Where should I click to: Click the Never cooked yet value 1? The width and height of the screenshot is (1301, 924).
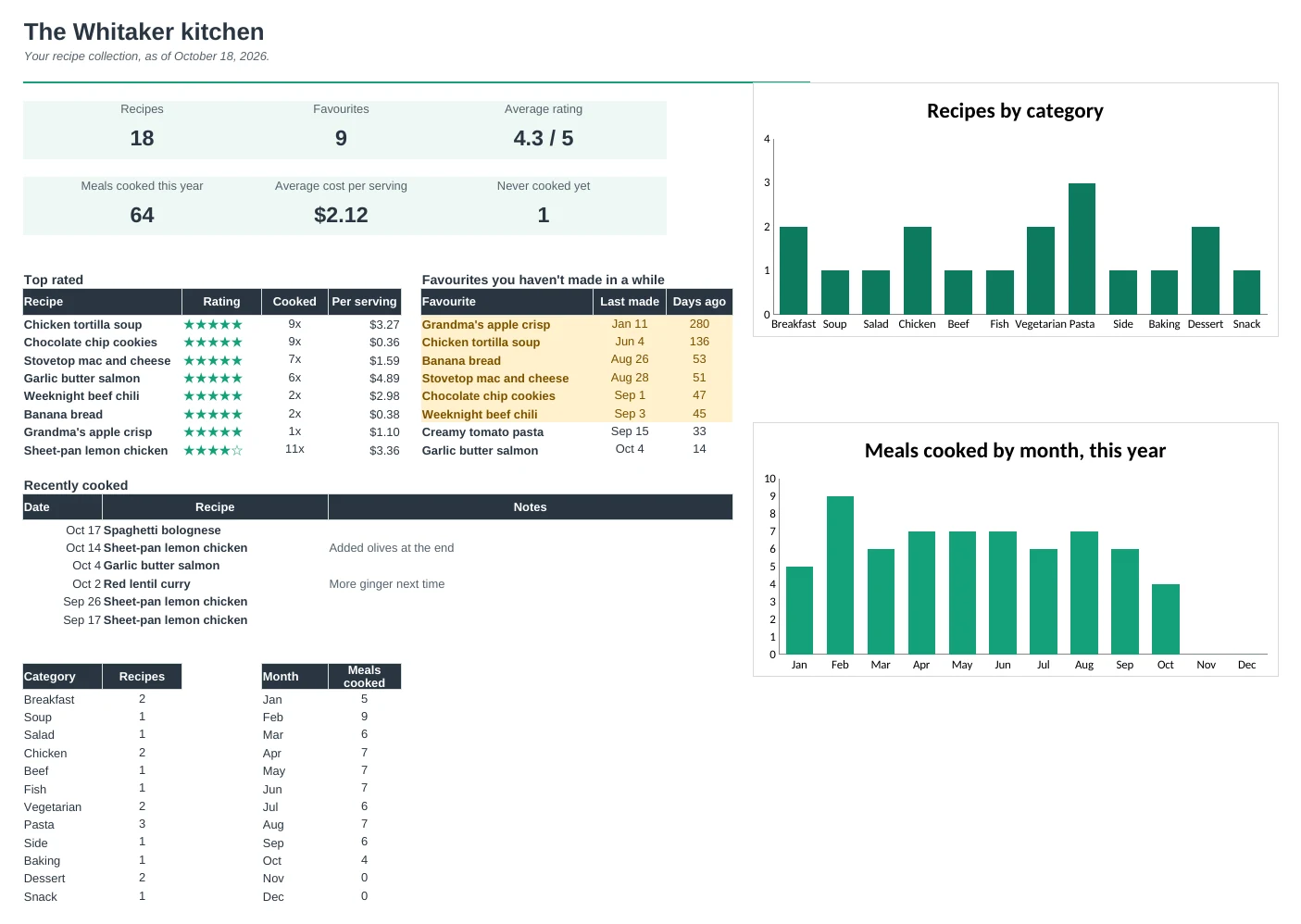point(544,216)
